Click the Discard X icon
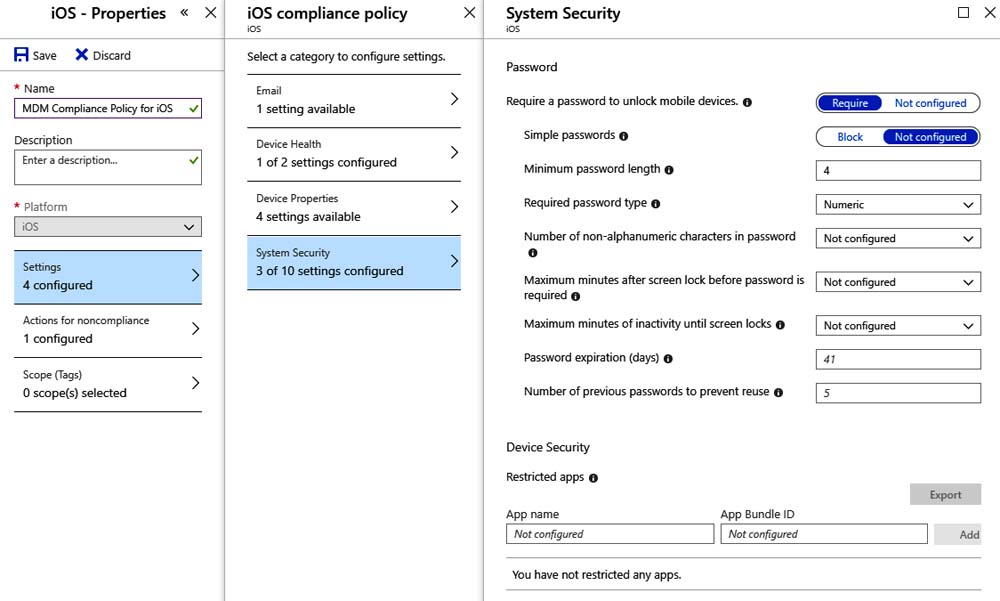Viewport: 1000px width, 601px height. coord(82,55)
